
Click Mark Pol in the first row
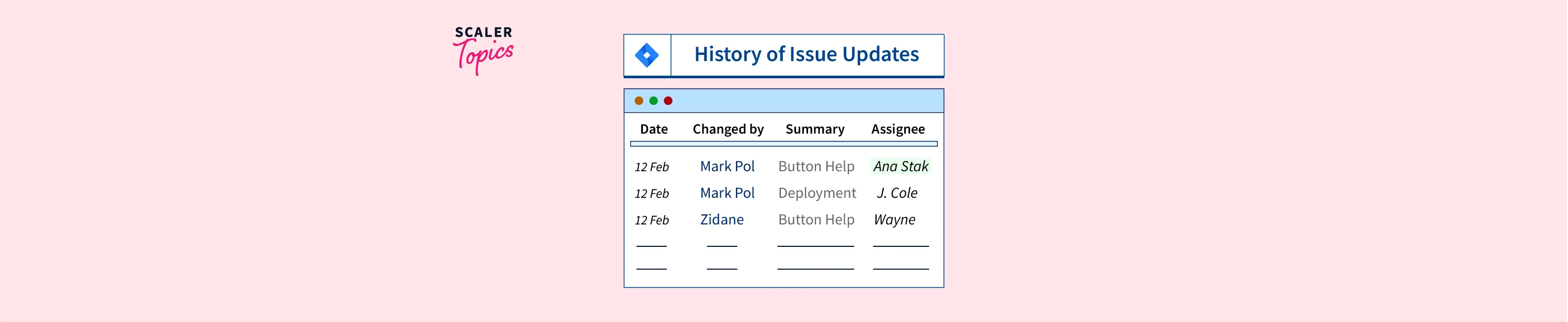[x=727, y=166]
